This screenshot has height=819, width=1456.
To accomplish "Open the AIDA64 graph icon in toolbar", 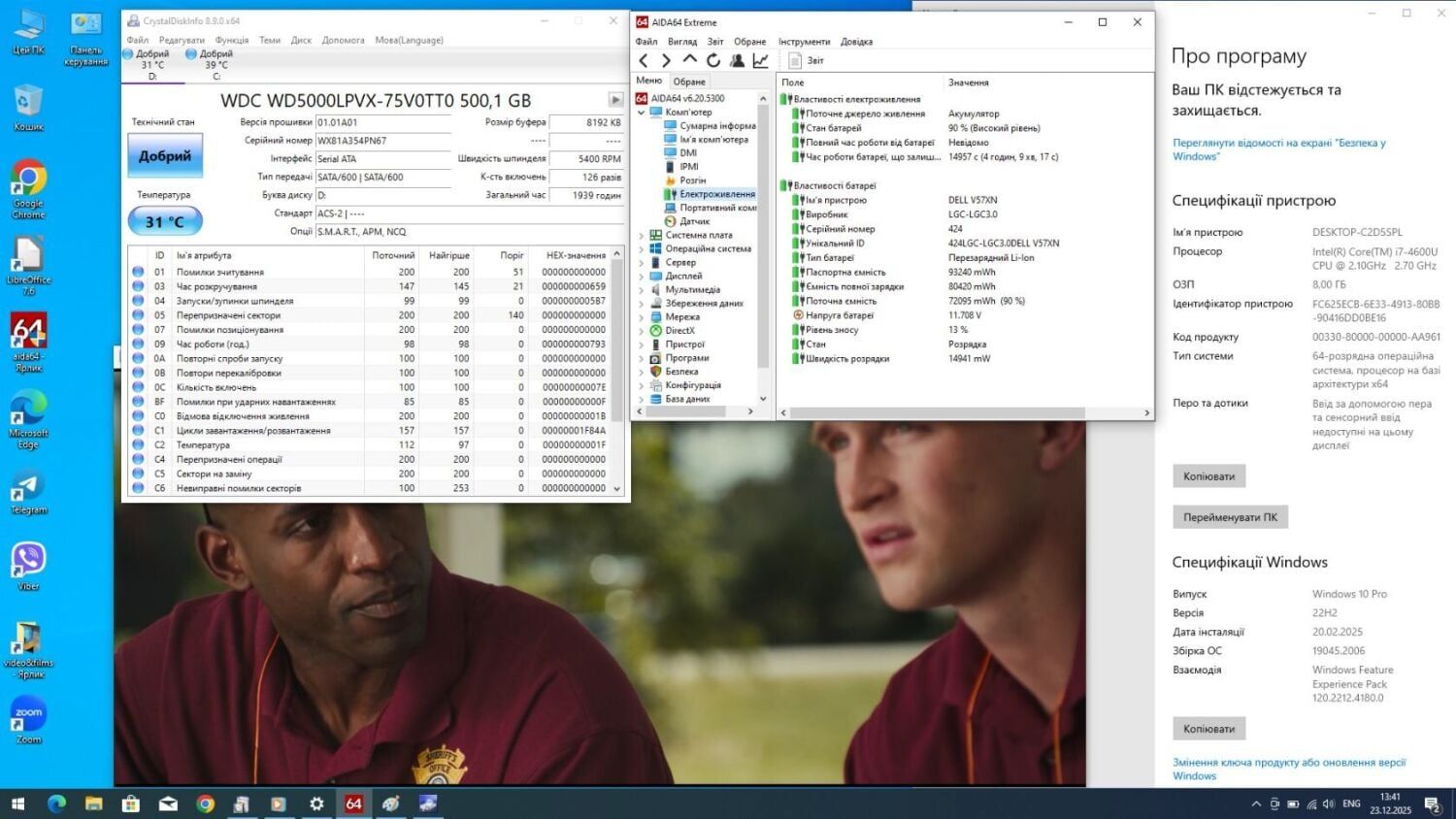I will [761, 60].
